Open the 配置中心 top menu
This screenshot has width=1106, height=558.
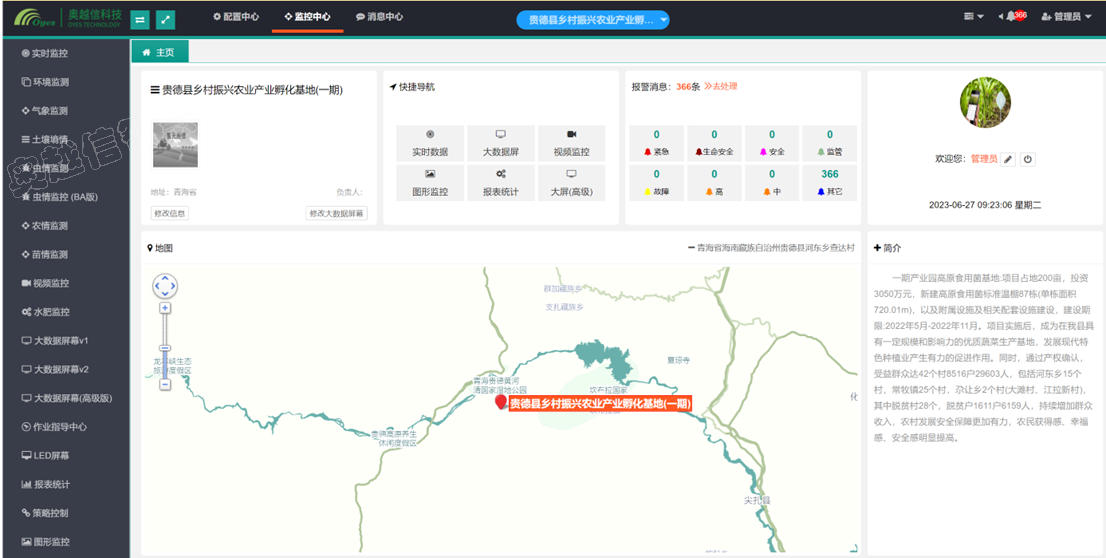(x=236, y=17)
